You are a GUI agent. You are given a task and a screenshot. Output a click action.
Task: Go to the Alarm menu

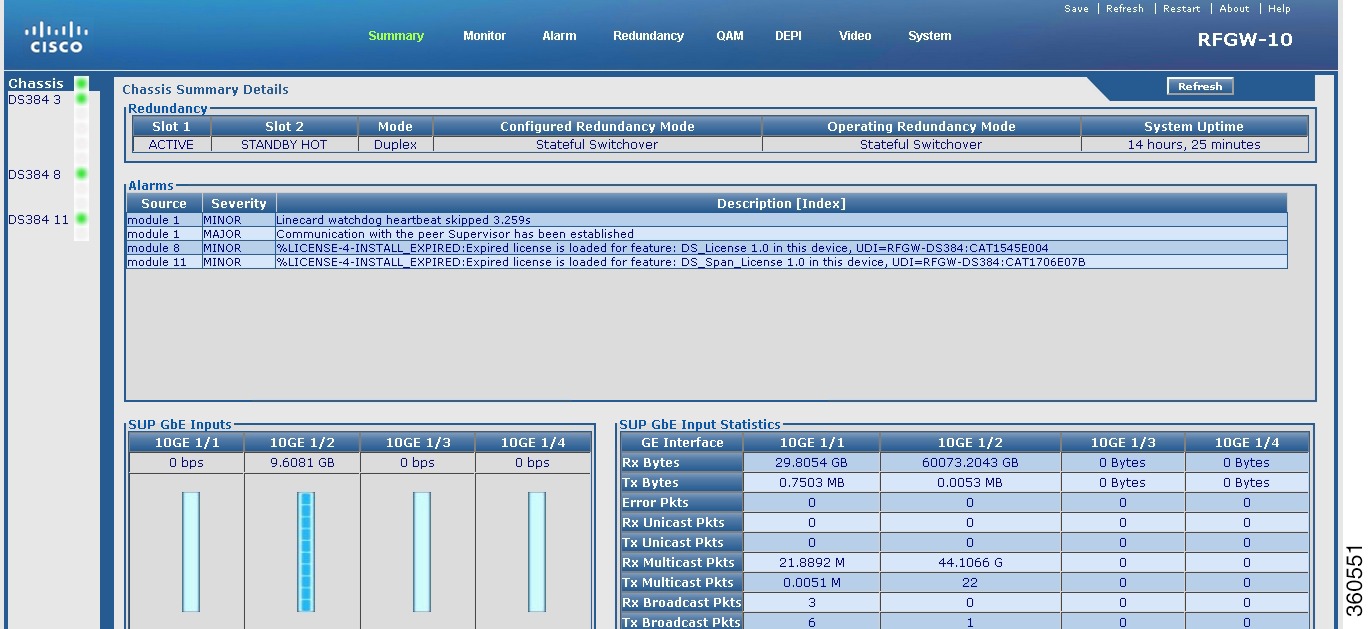point(559,36)
